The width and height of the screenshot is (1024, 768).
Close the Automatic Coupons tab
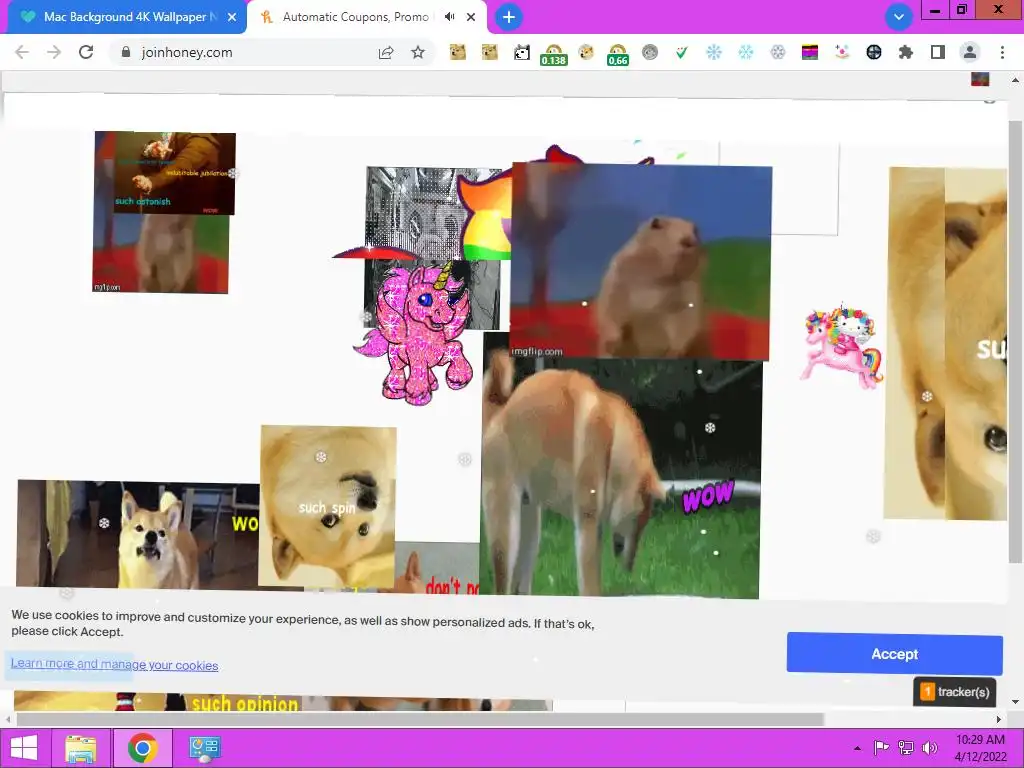(471, 17)
